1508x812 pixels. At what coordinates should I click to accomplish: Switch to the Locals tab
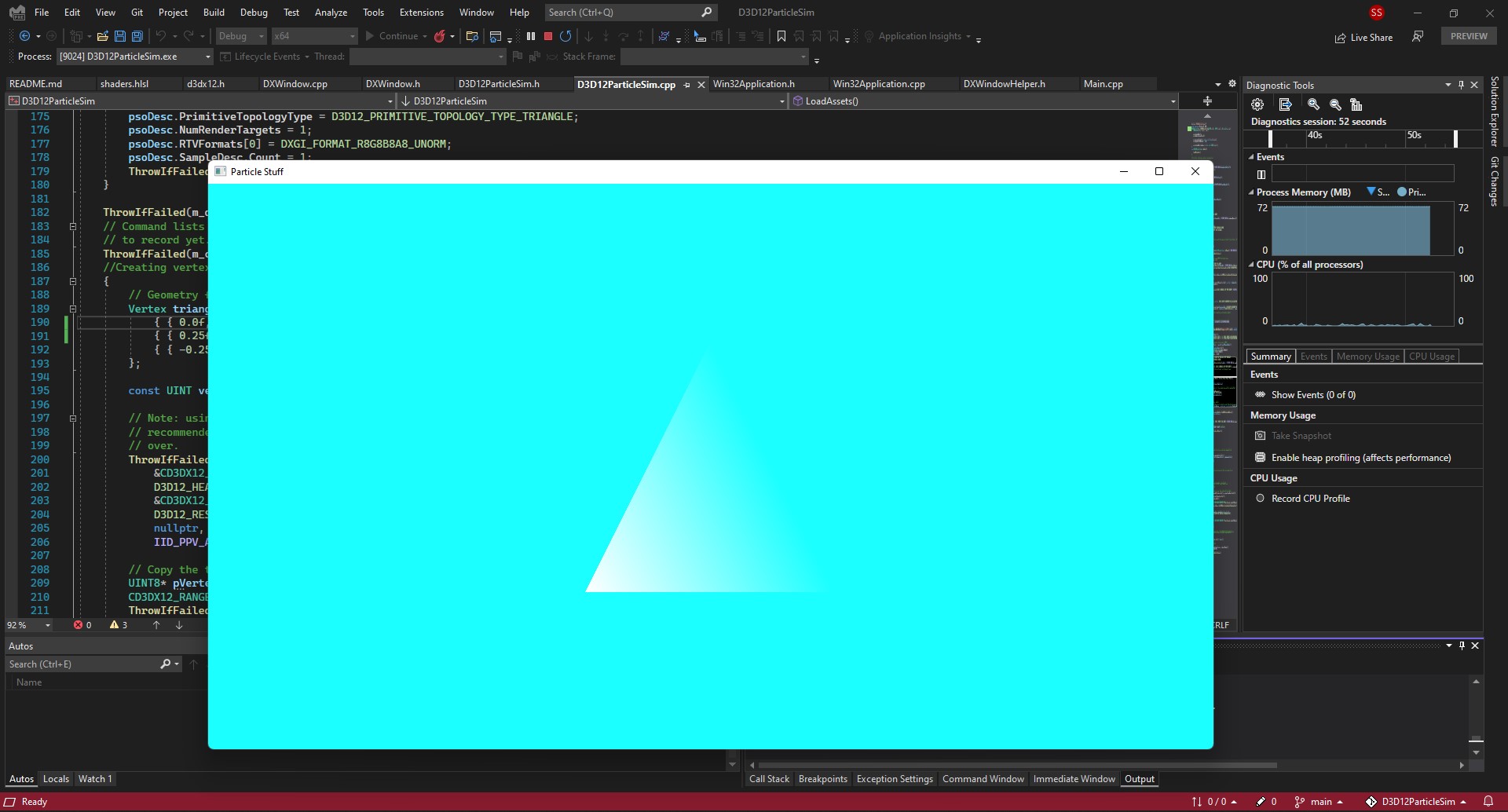coord(56,779)
